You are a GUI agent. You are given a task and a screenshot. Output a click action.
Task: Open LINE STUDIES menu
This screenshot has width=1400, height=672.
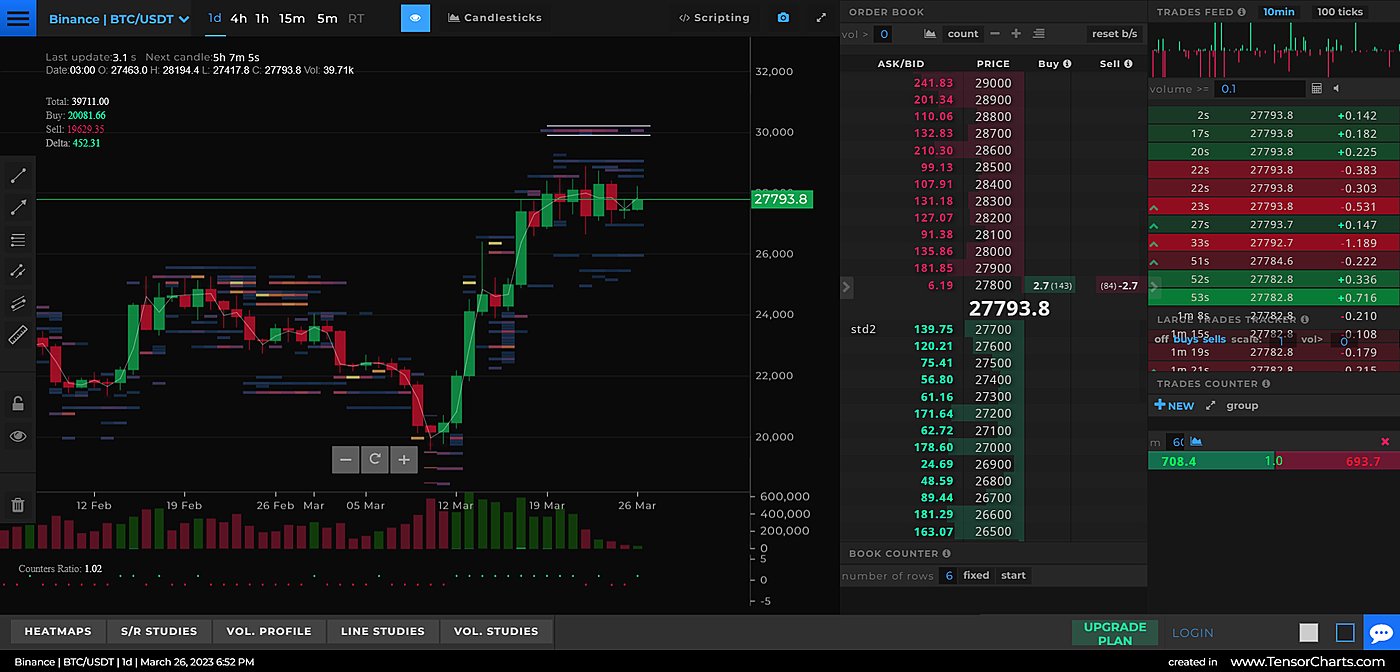[x=383, y=631]
